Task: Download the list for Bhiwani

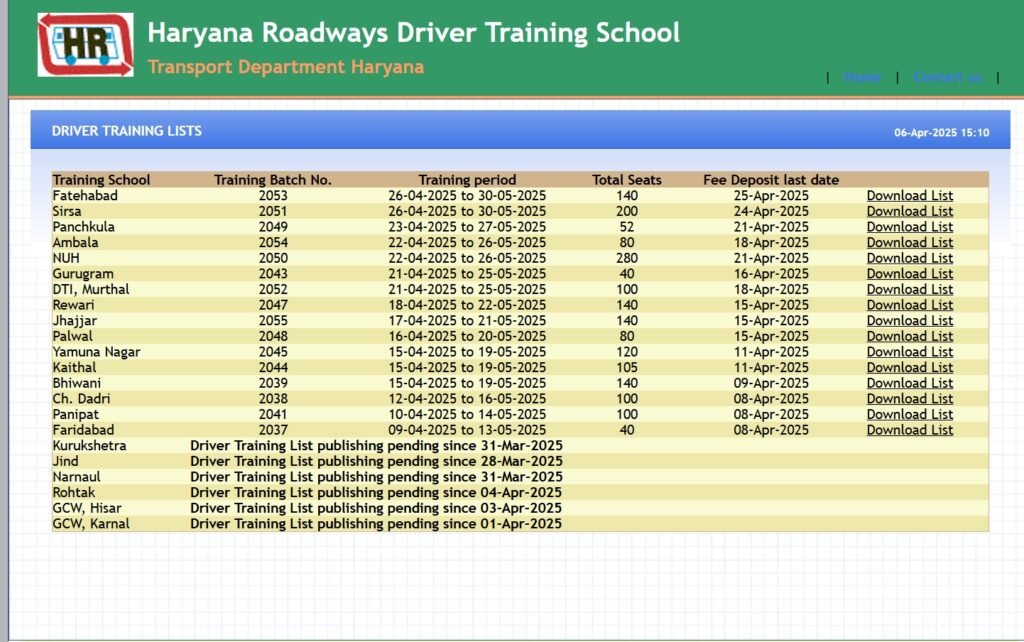Action: tap(910, 383)
